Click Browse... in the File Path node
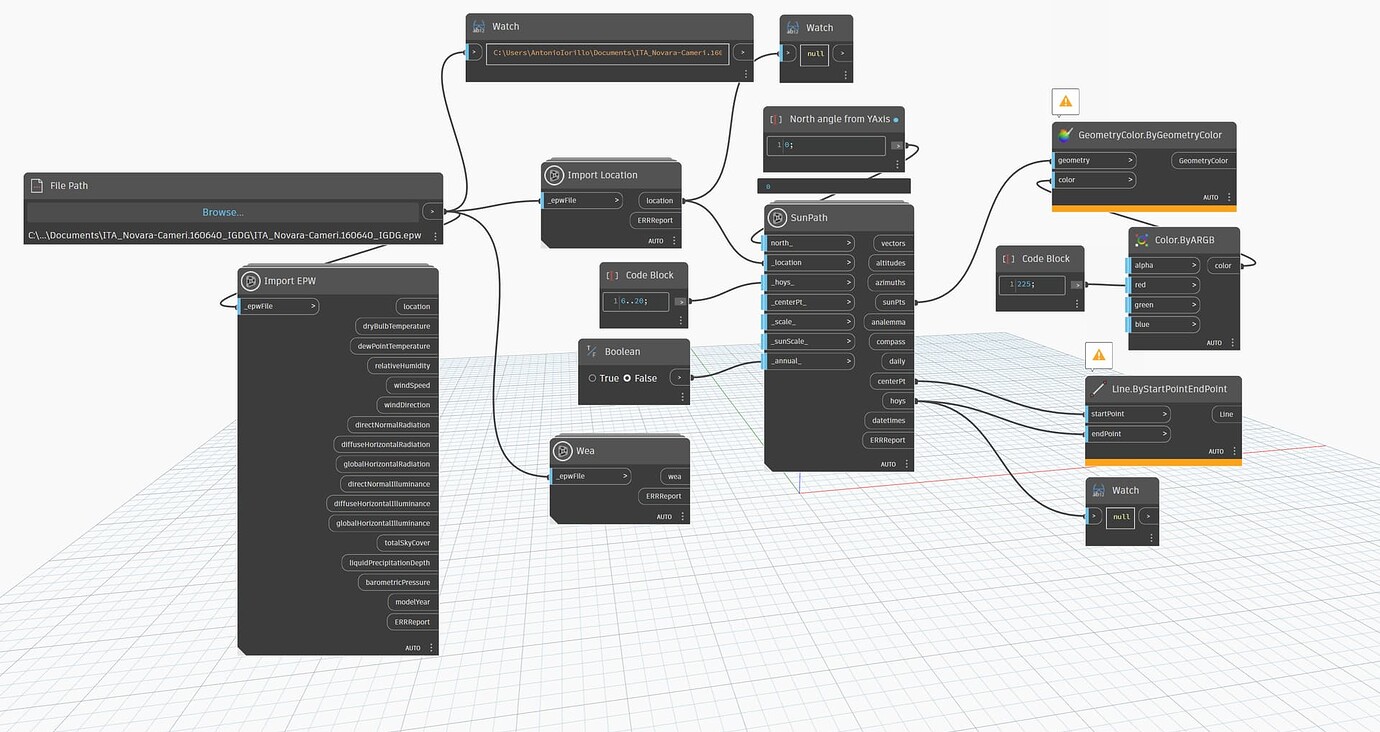 pos(223,212)
